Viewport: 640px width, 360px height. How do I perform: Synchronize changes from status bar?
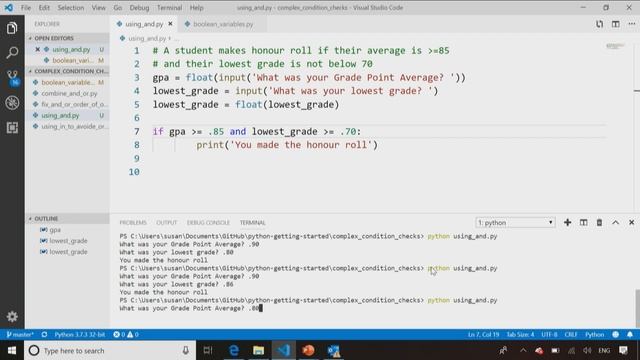(44, 335)
